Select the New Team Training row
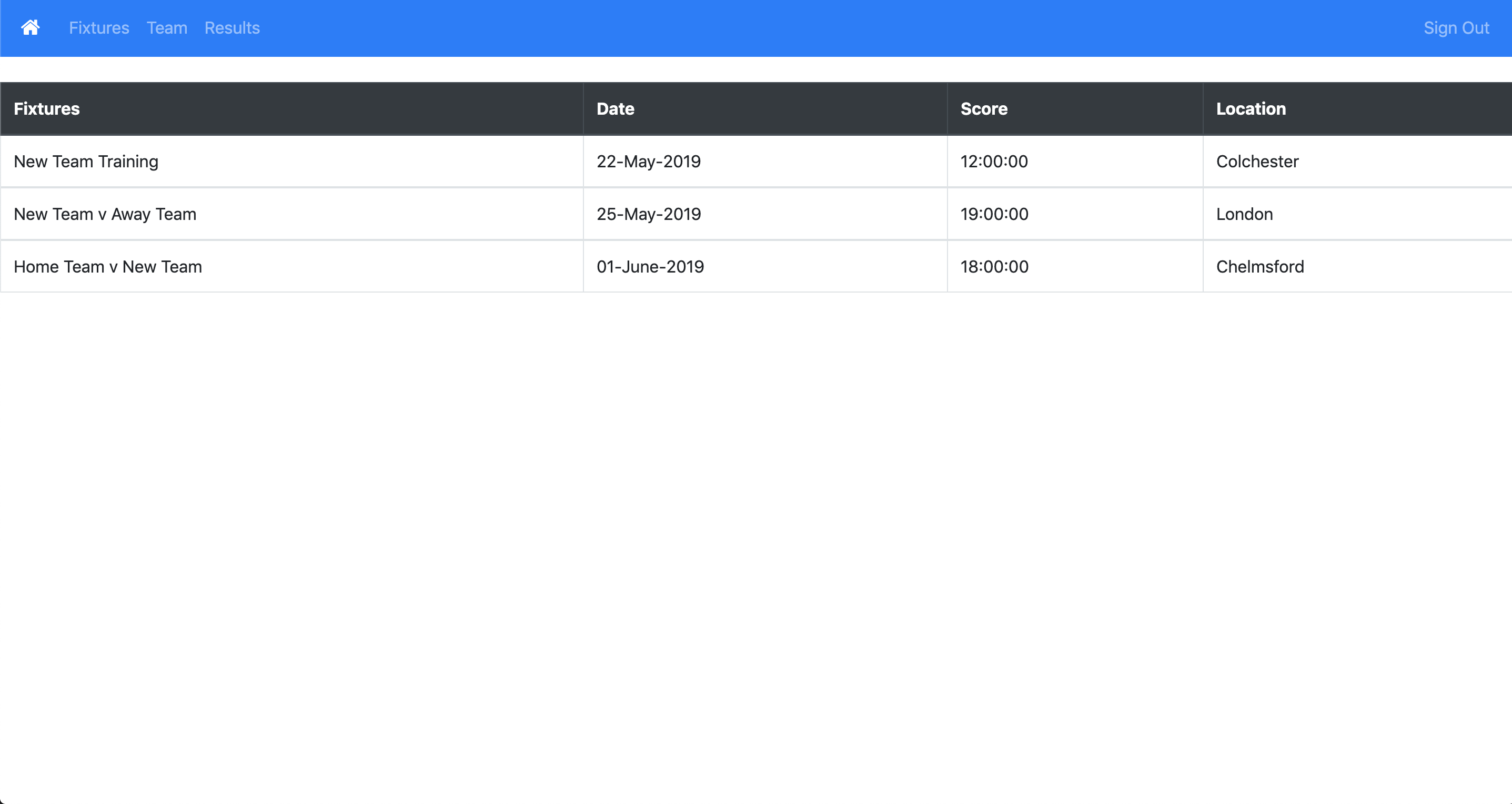Screen dimensions: 1512x804 [x=86, y=162]
